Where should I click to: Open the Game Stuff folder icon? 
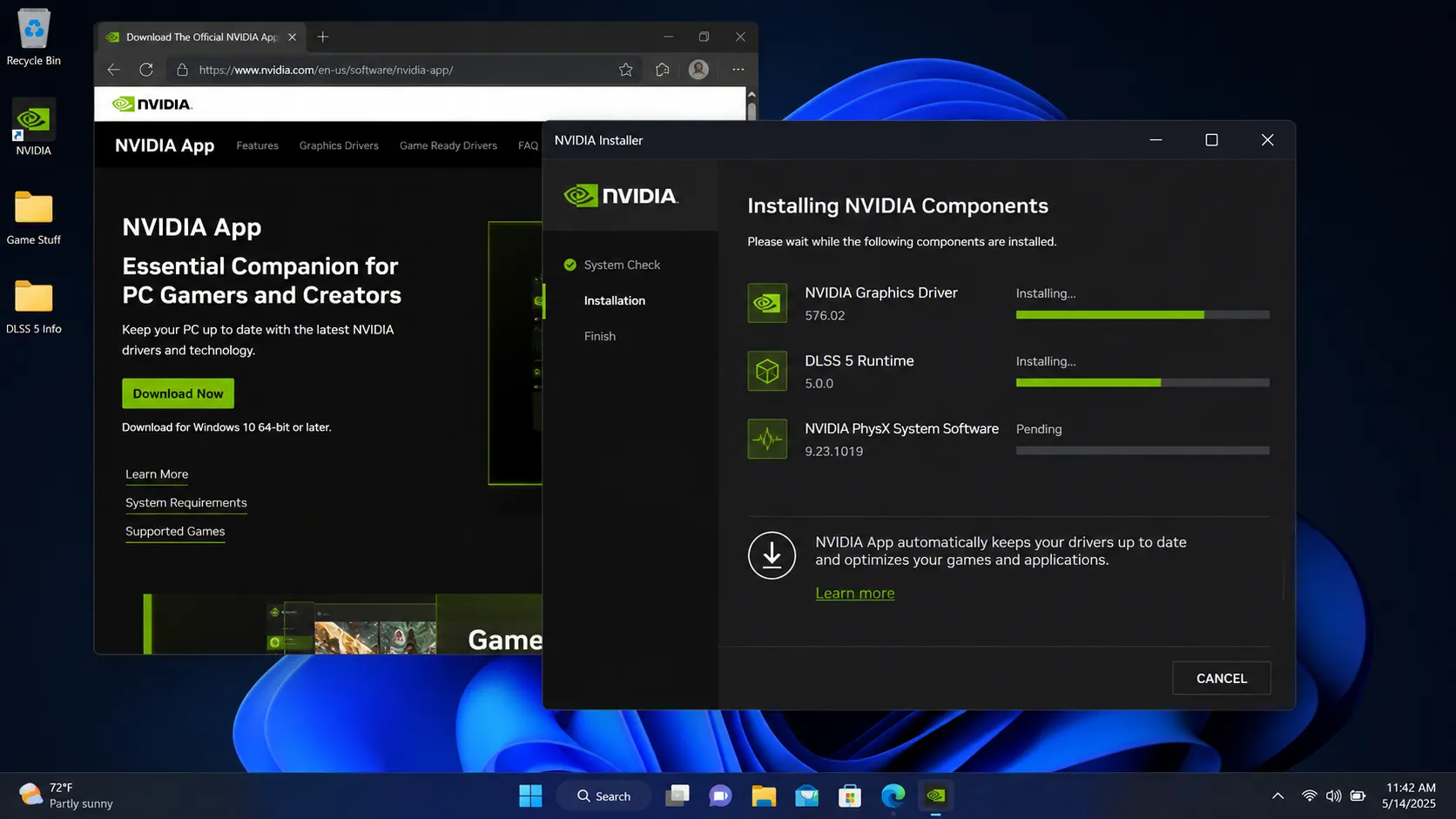click(33, 218)
